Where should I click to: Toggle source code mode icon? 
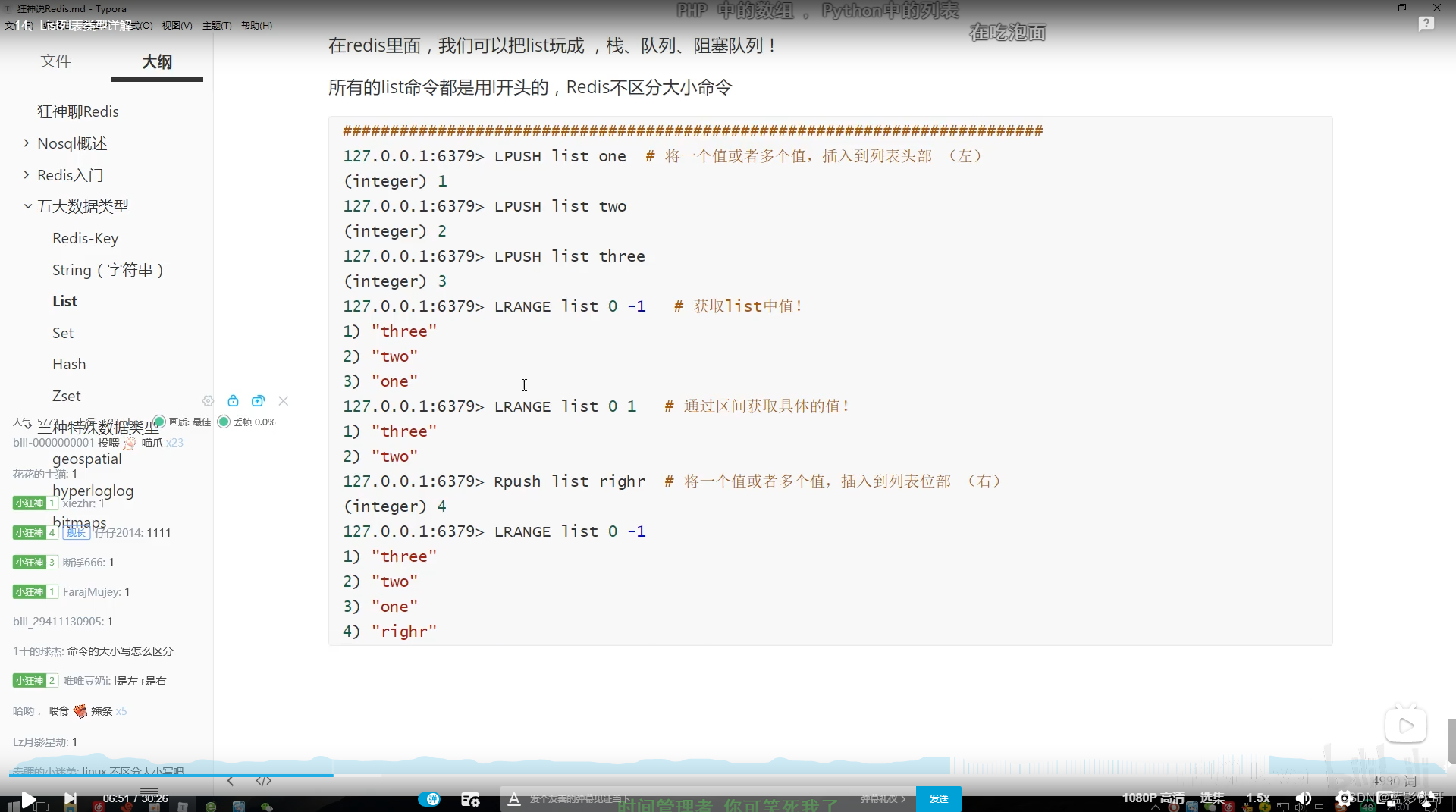[x=263, y=781]
